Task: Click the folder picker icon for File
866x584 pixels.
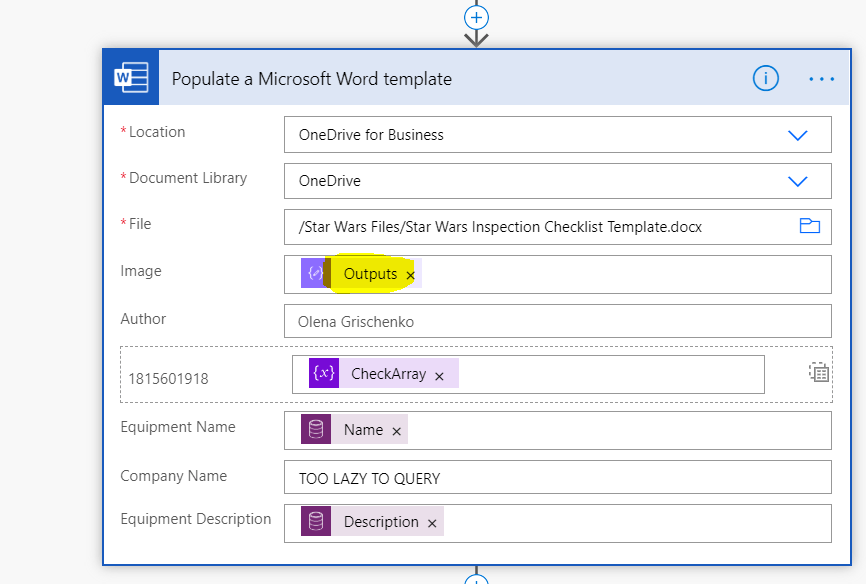Action: click(809, 226)
